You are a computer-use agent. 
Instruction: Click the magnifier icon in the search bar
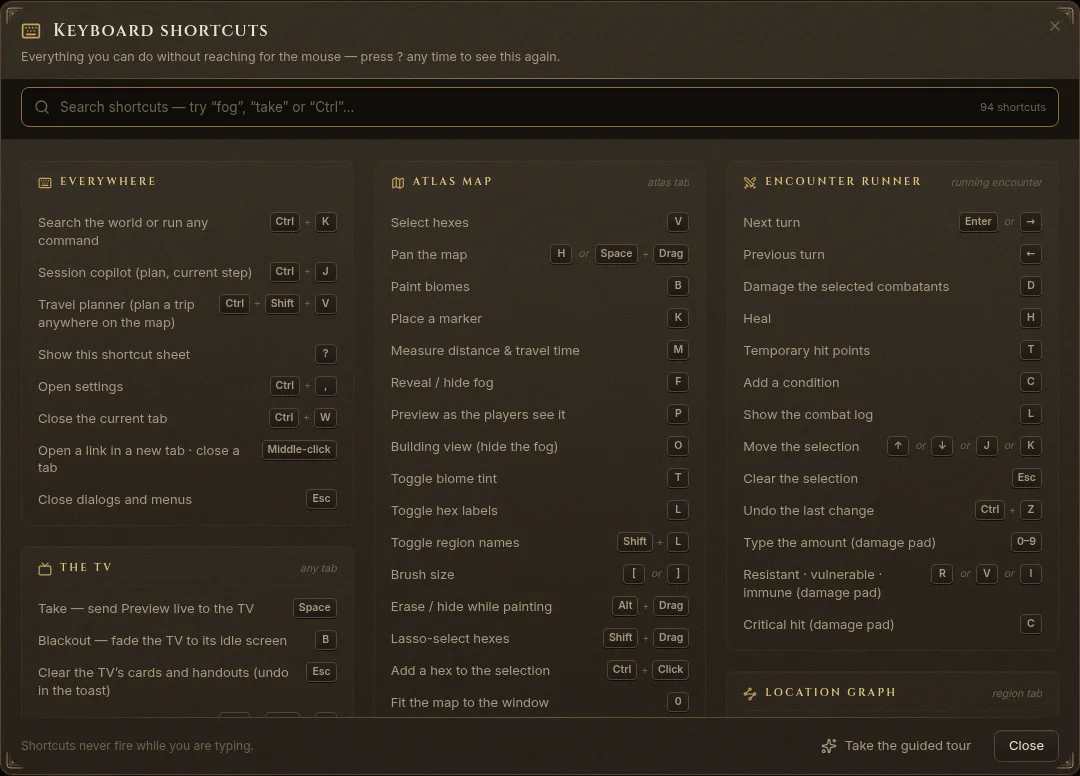[x=42, y=107]
